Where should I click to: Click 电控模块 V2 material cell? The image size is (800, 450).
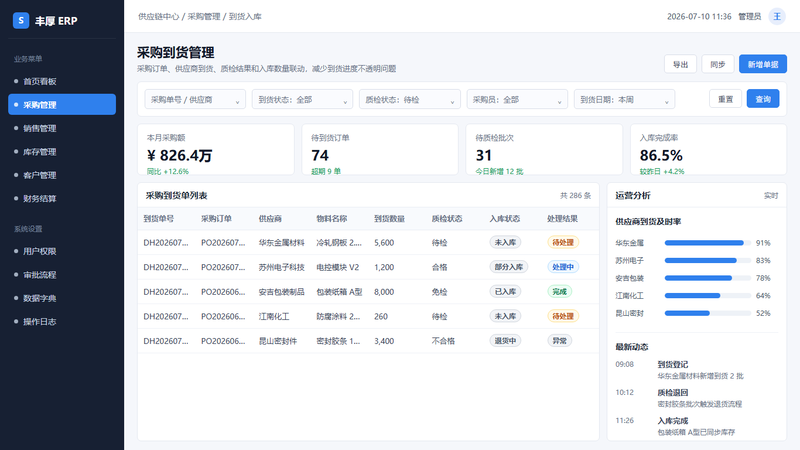tap(338, 267)
